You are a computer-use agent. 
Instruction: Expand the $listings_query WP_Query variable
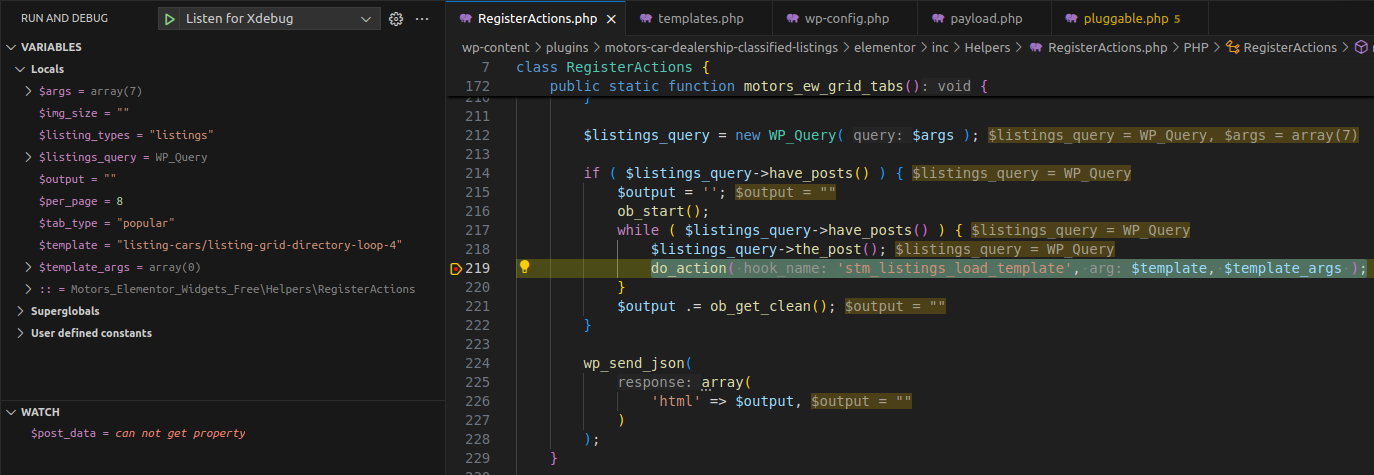(29, 157)
